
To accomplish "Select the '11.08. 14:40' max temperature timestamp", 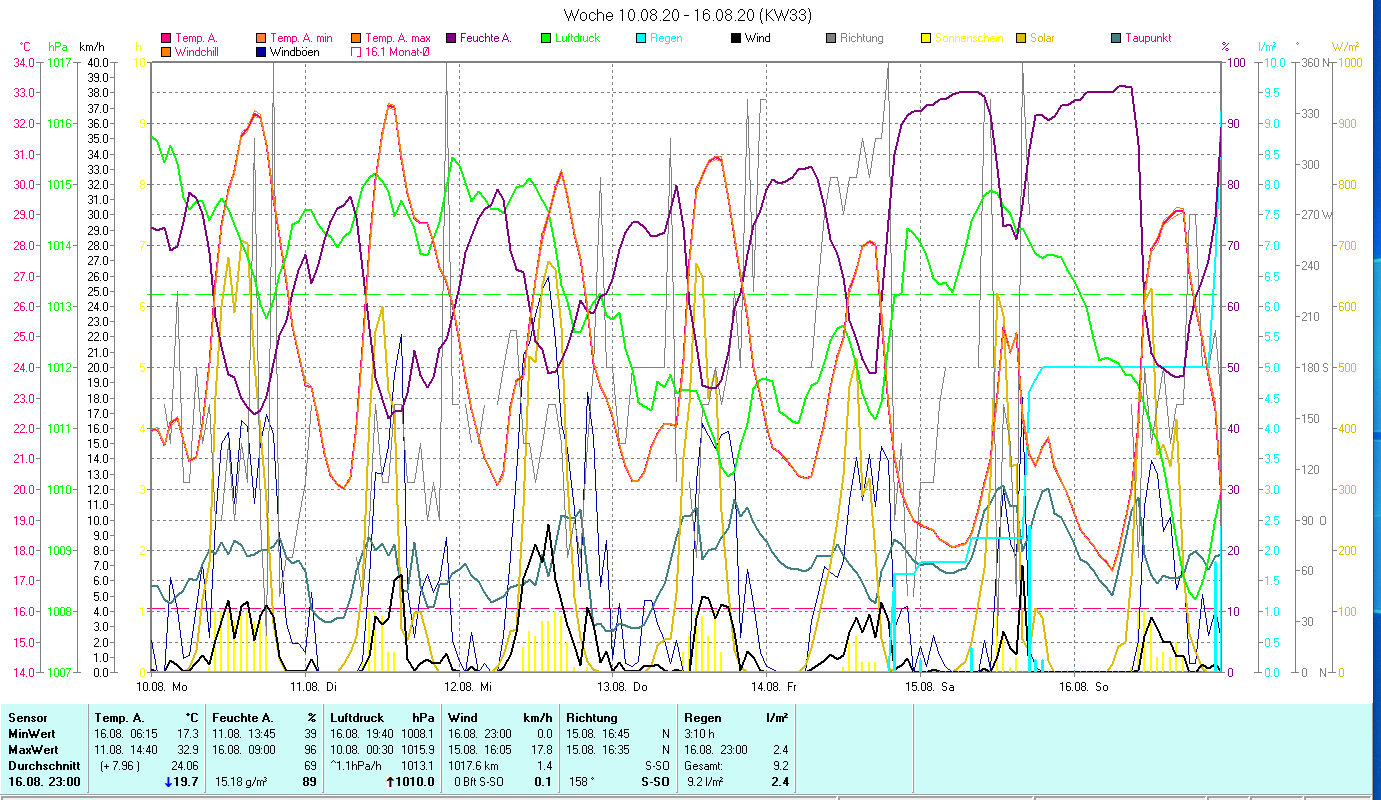I will (128, 750).
